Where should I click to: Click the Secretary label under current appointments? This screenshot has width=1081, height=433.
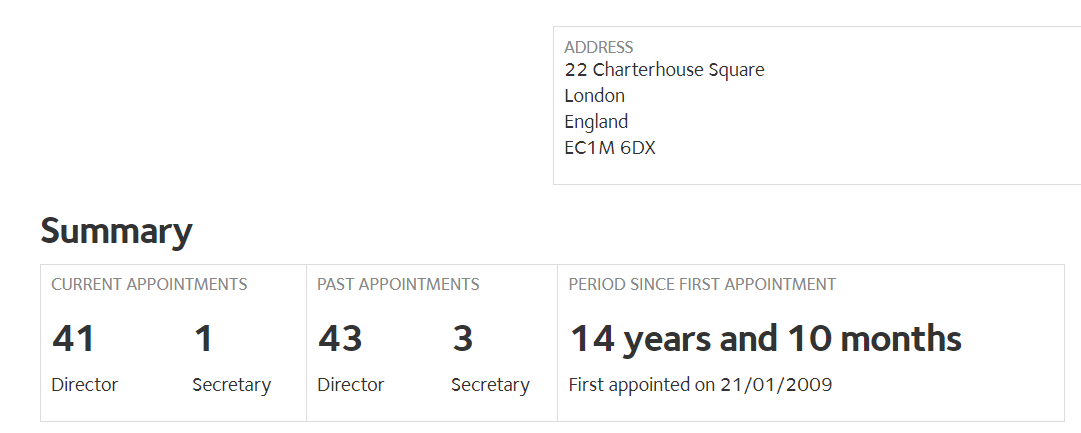232,385
